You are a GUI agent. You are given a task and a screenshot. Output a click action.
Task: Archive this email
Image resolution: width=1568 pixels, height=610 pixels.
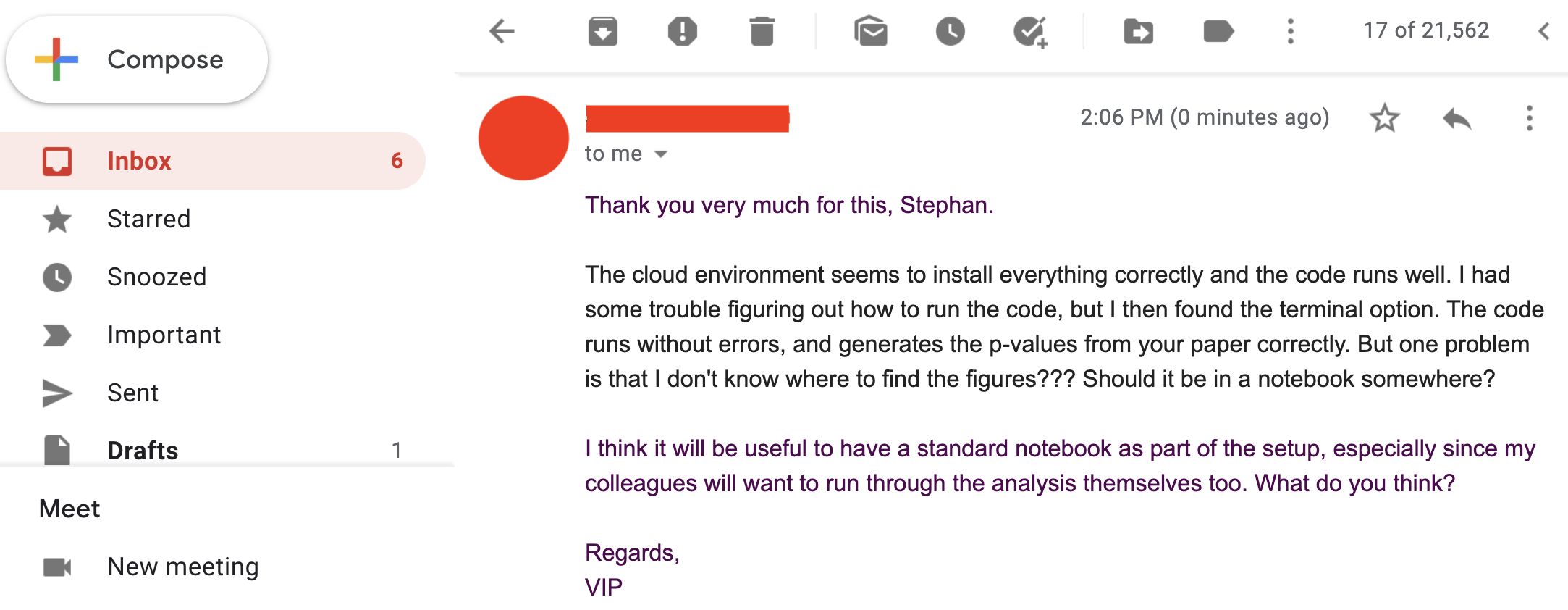602,31
